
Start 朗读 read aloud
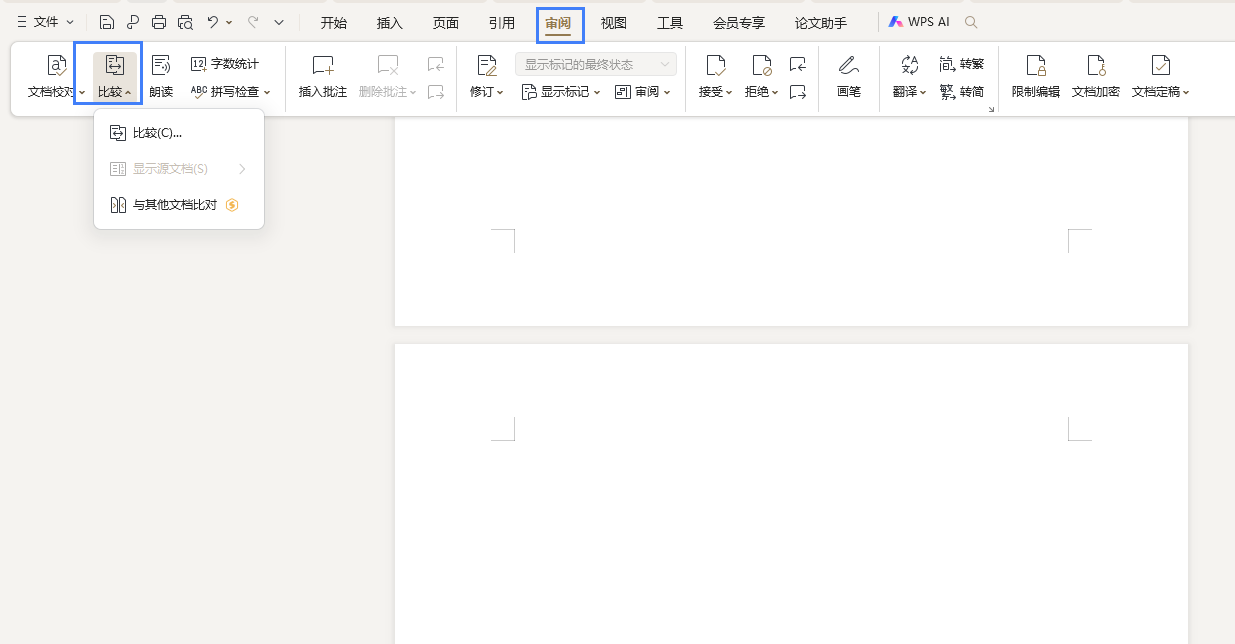point(161,77)
